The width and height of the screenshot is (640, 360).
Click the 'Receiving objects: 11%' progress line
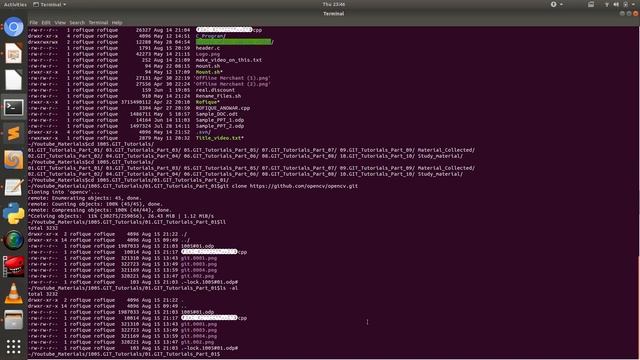[x=121, y=216]
